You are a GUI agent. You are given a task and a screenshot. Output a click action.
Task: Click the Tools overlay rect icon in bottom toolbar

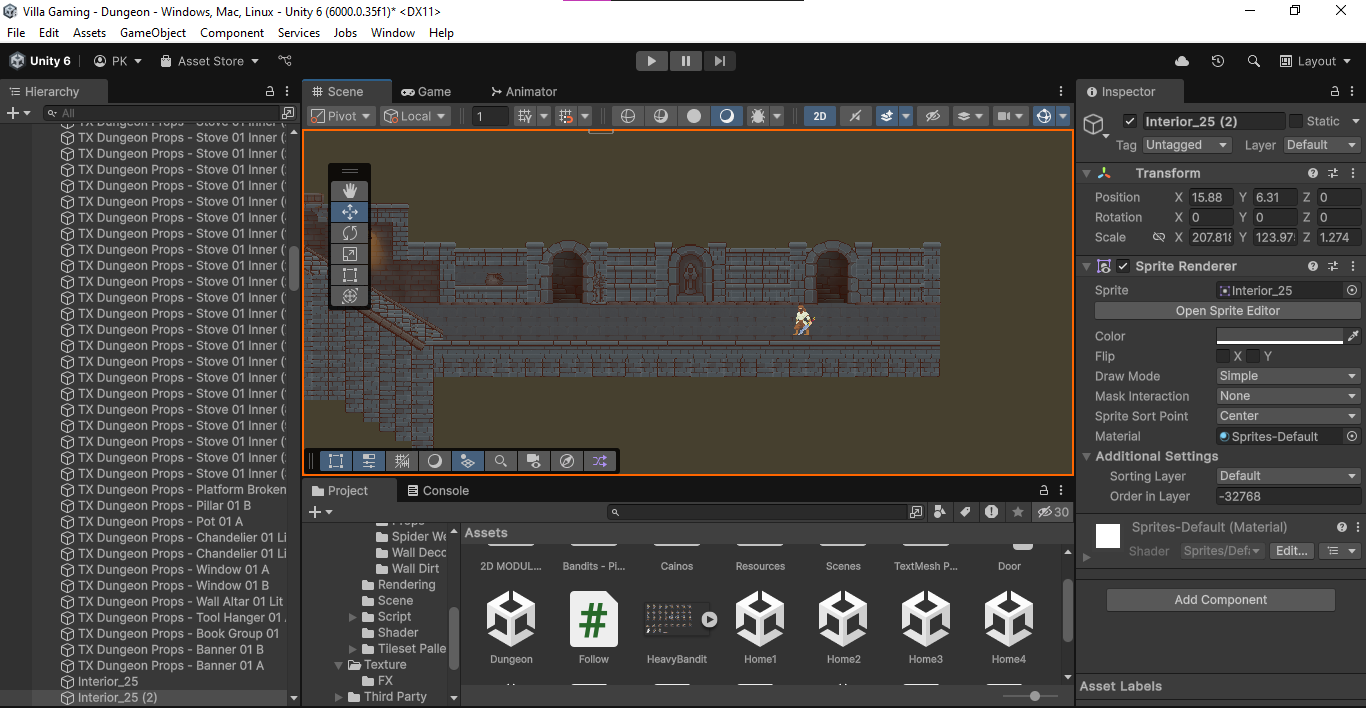(x=336, y=461)
